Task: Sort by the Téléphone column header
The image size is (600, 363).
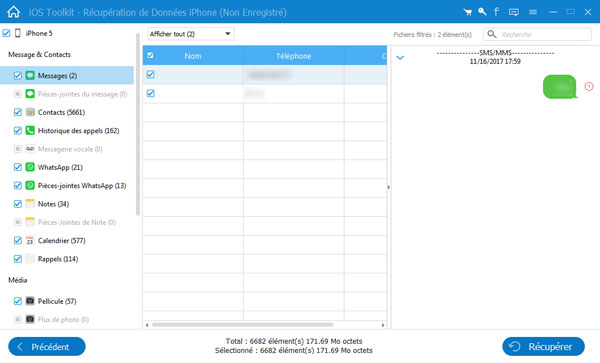Action: [x=293, y=56]
